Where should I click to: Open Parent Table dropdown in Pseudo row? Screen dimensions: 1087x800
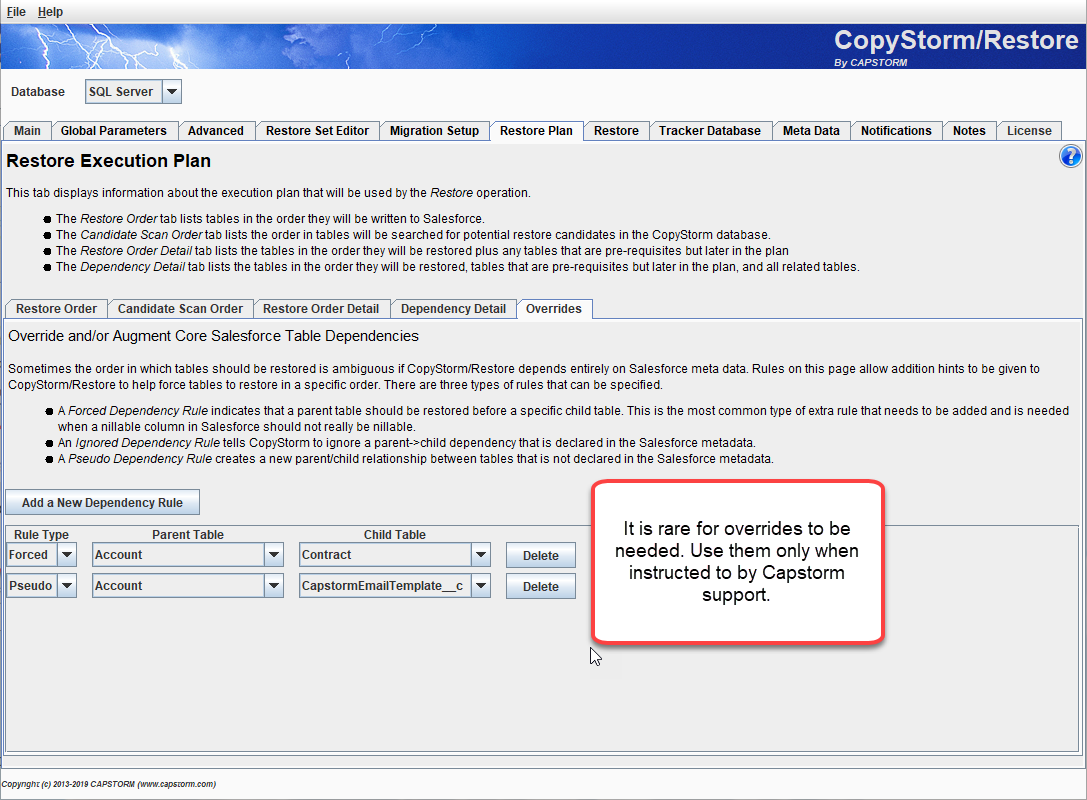click(274, 586)
